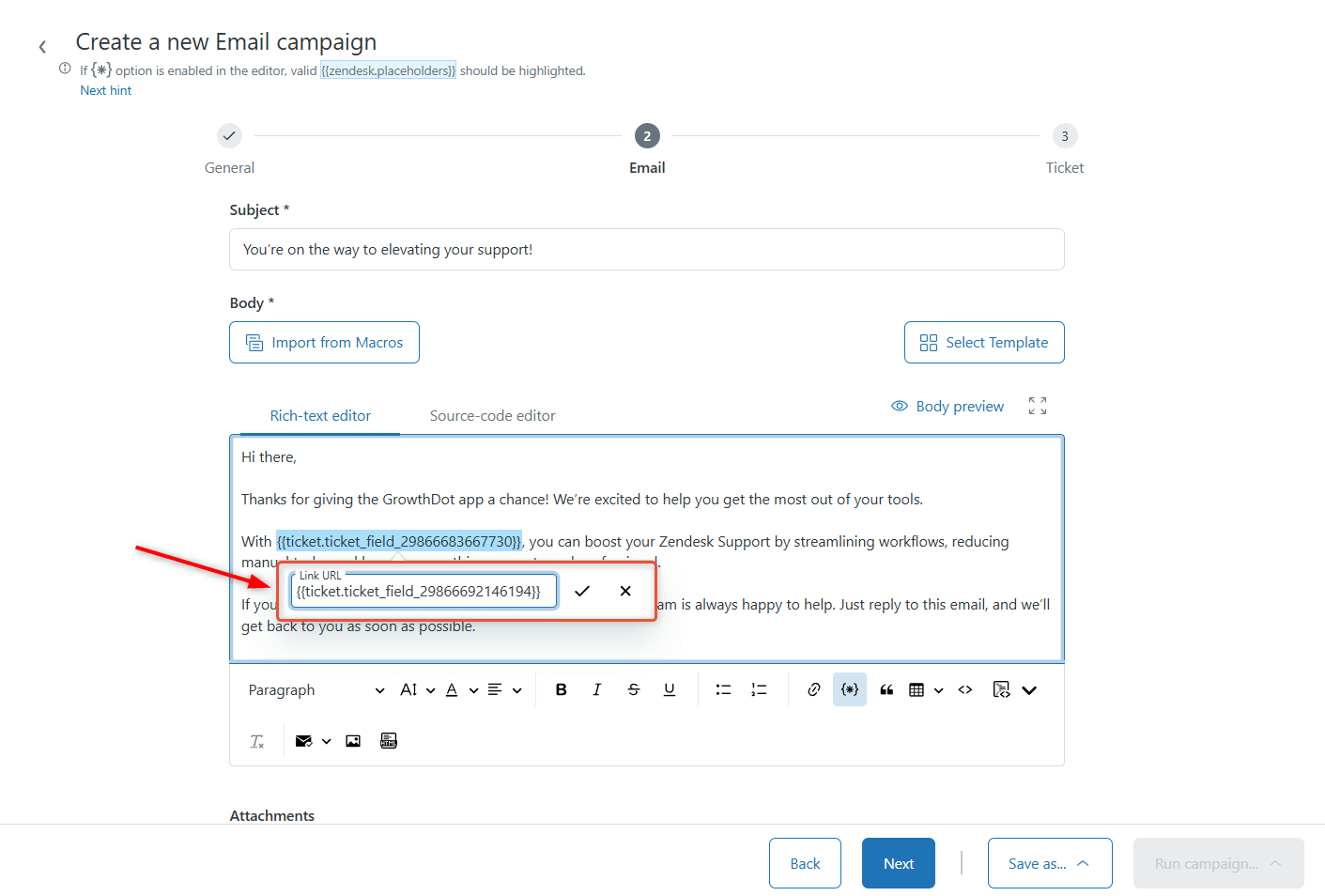Click the Link URL input field
This screenshot has height=896, width=1325.
point(423,592)
